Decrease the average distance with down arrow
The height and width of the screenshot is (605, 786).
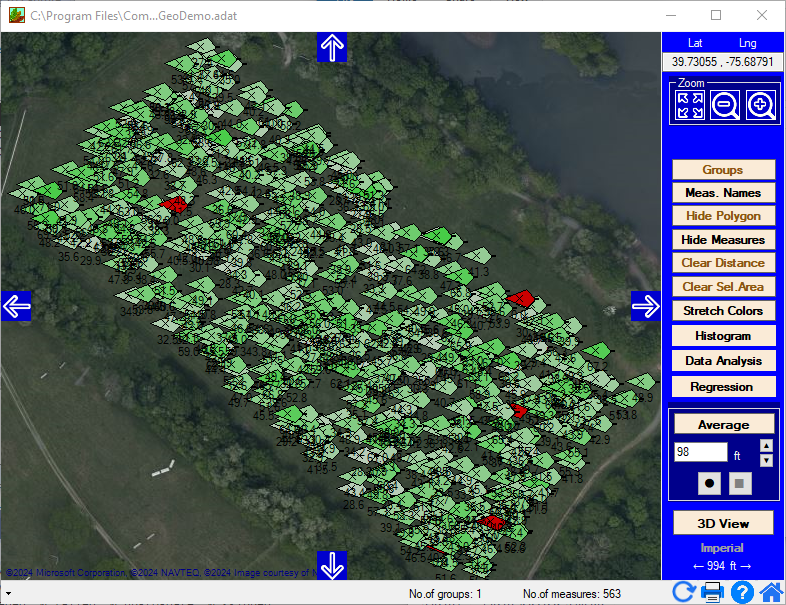tap(766, 460)
